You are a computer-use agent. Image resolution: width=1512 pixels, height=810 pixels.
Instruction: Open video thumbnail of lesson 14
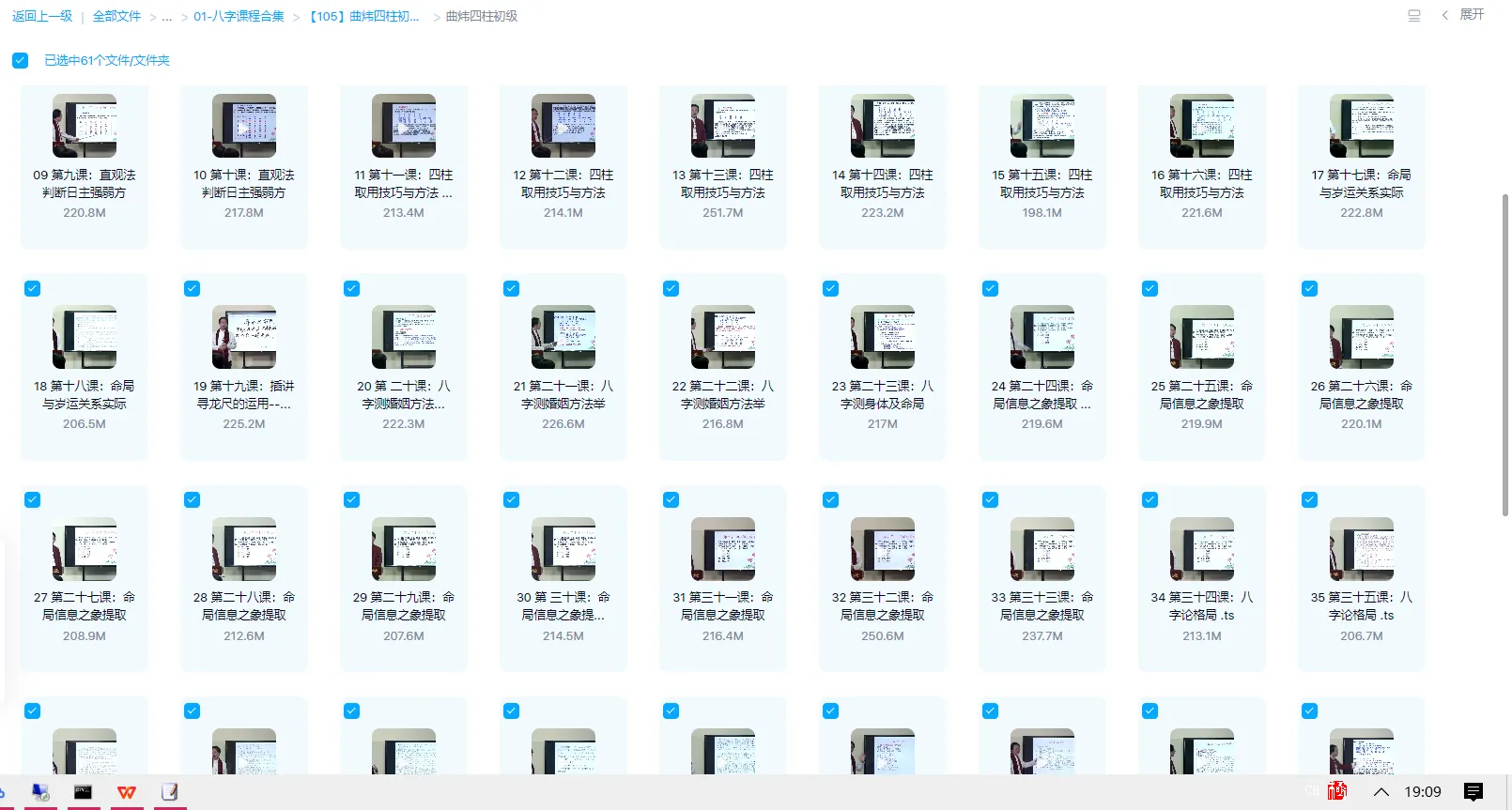[x=883, y=126]
